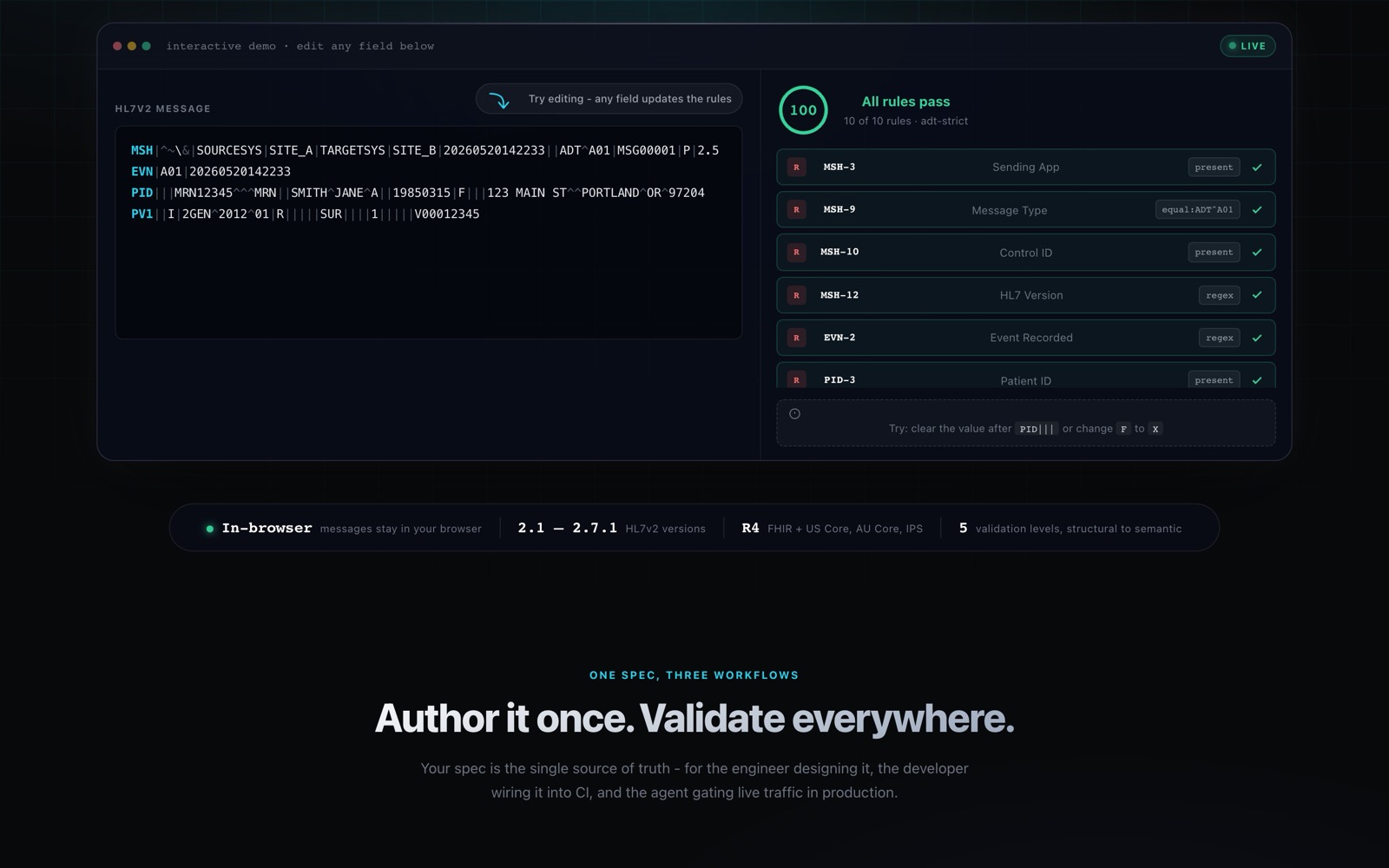This screenshot has width=1389, height=868.
Task: Click the checkmark in the Event Recorded row
Action: (x=1257, y=338)
